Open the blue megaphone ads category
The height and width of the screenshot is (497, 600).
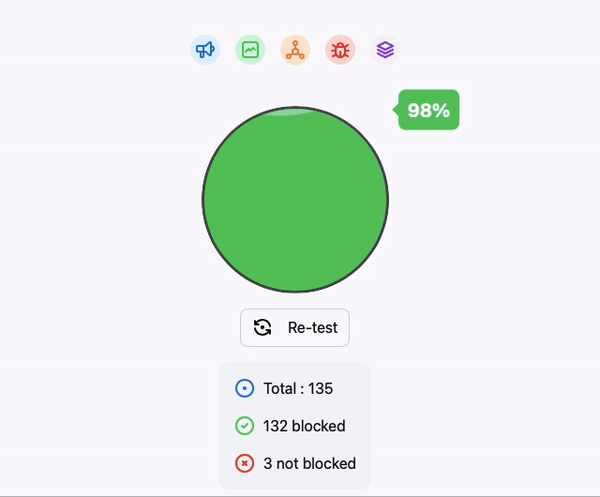[x=205, y=50]
